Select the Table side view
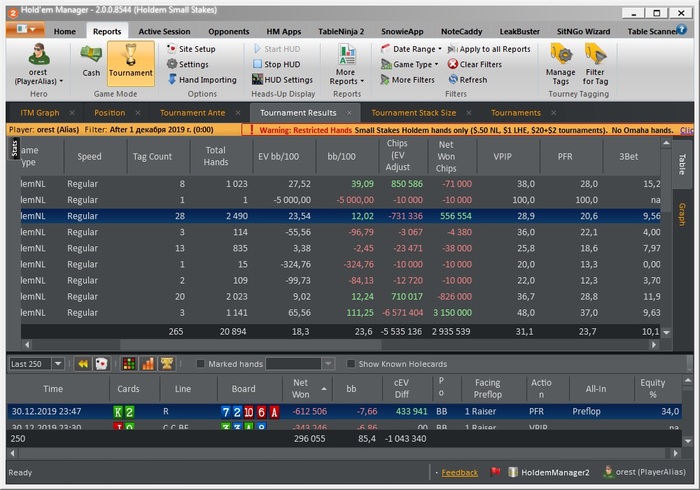700x490 pixels. pyautogui.click(x=682, y=164)
